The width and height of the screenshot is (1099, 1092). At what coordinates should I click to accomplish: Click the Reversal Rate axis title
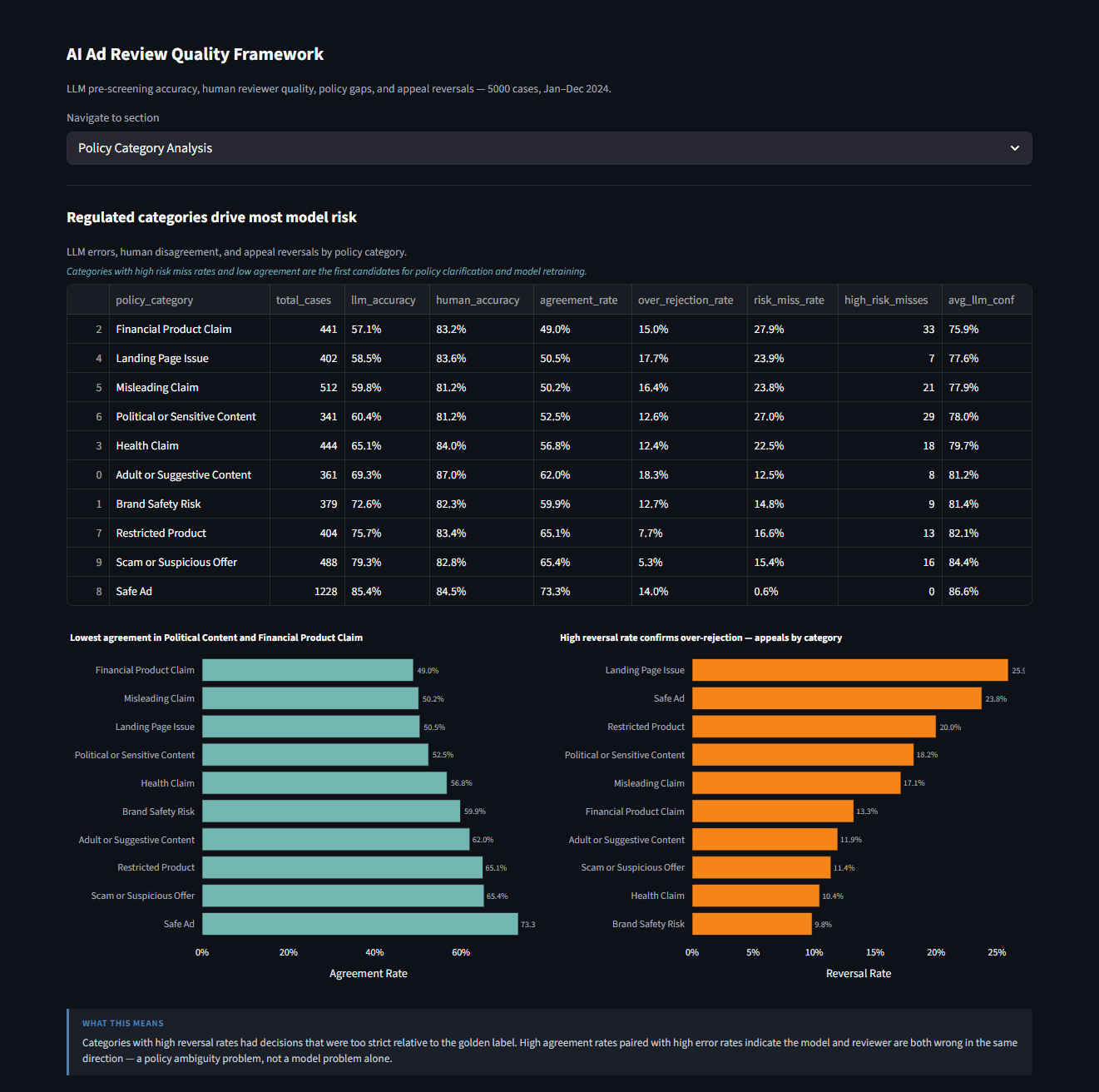point(859,974)
